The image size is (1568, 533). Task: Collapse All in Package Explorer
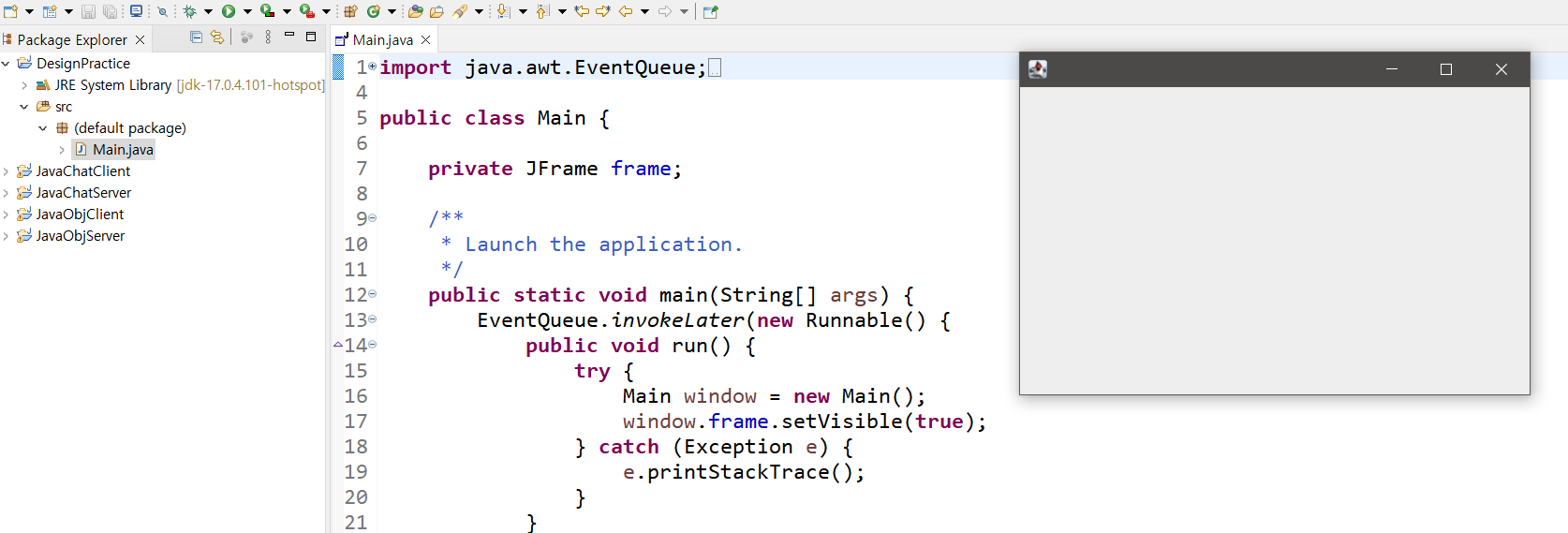click(x=196, y=37)
